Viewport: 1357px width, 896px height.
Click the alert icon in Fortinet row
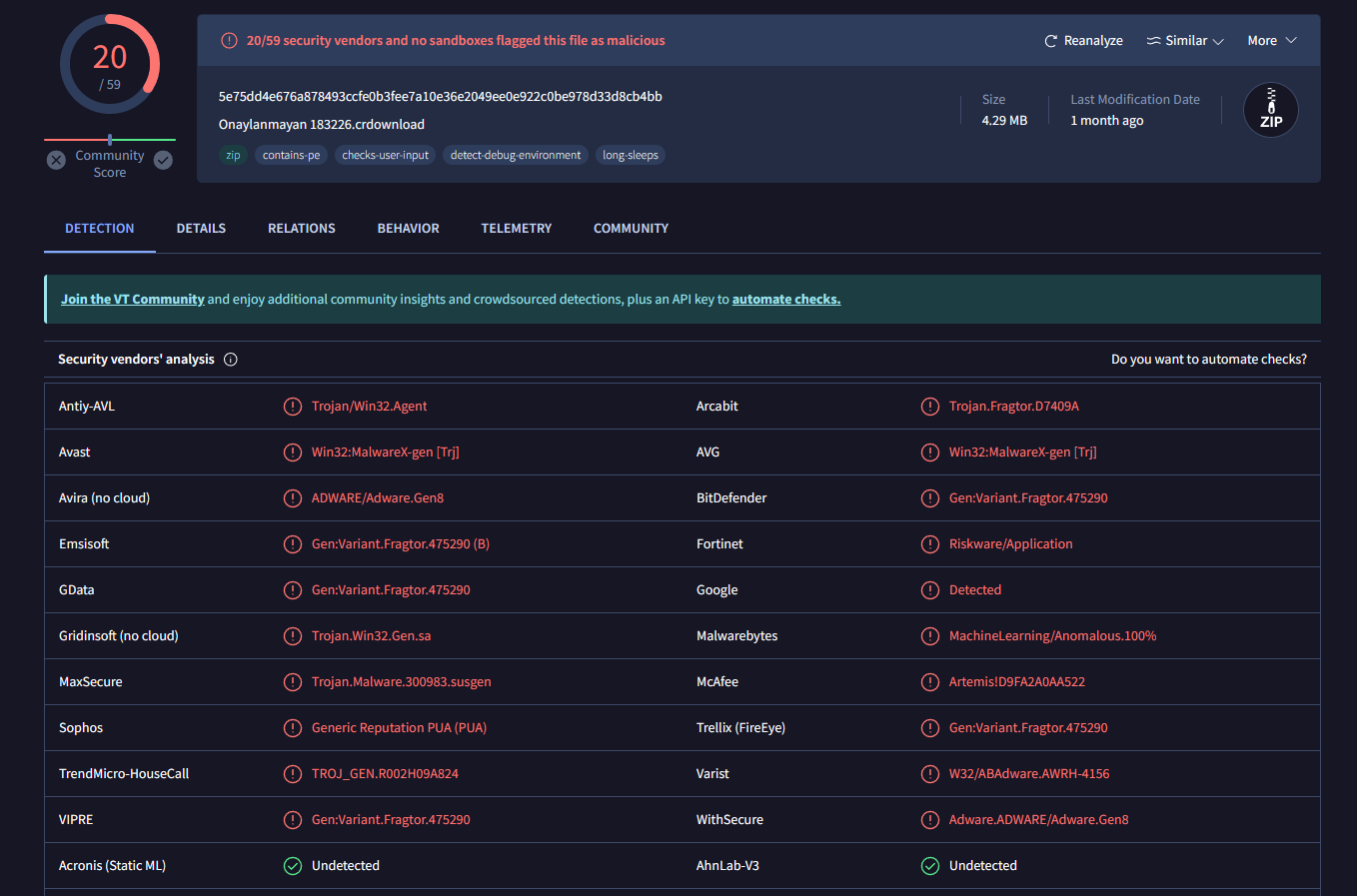point(930,544)
